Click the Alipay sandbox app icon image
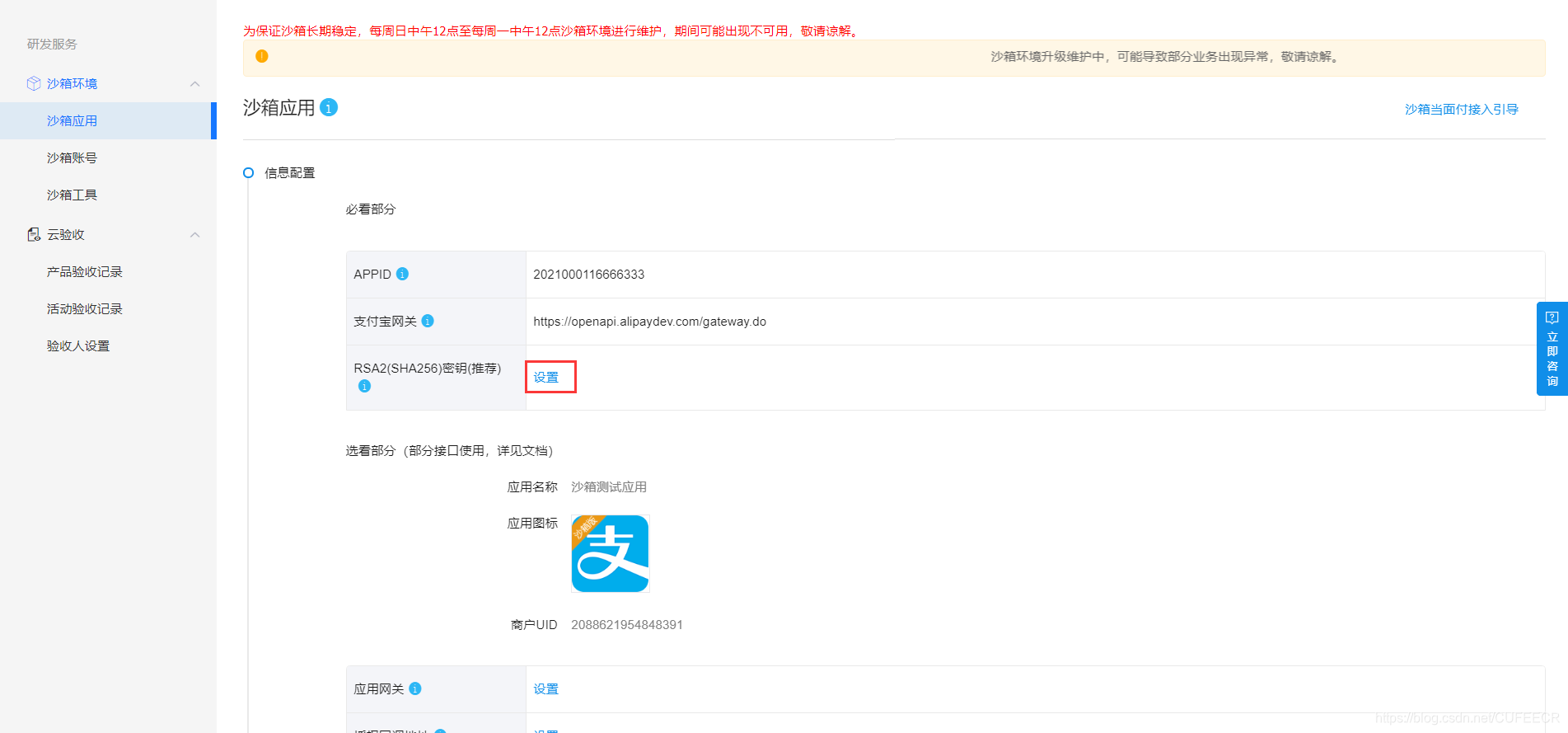1568x733 pixels. coord(611,553)
